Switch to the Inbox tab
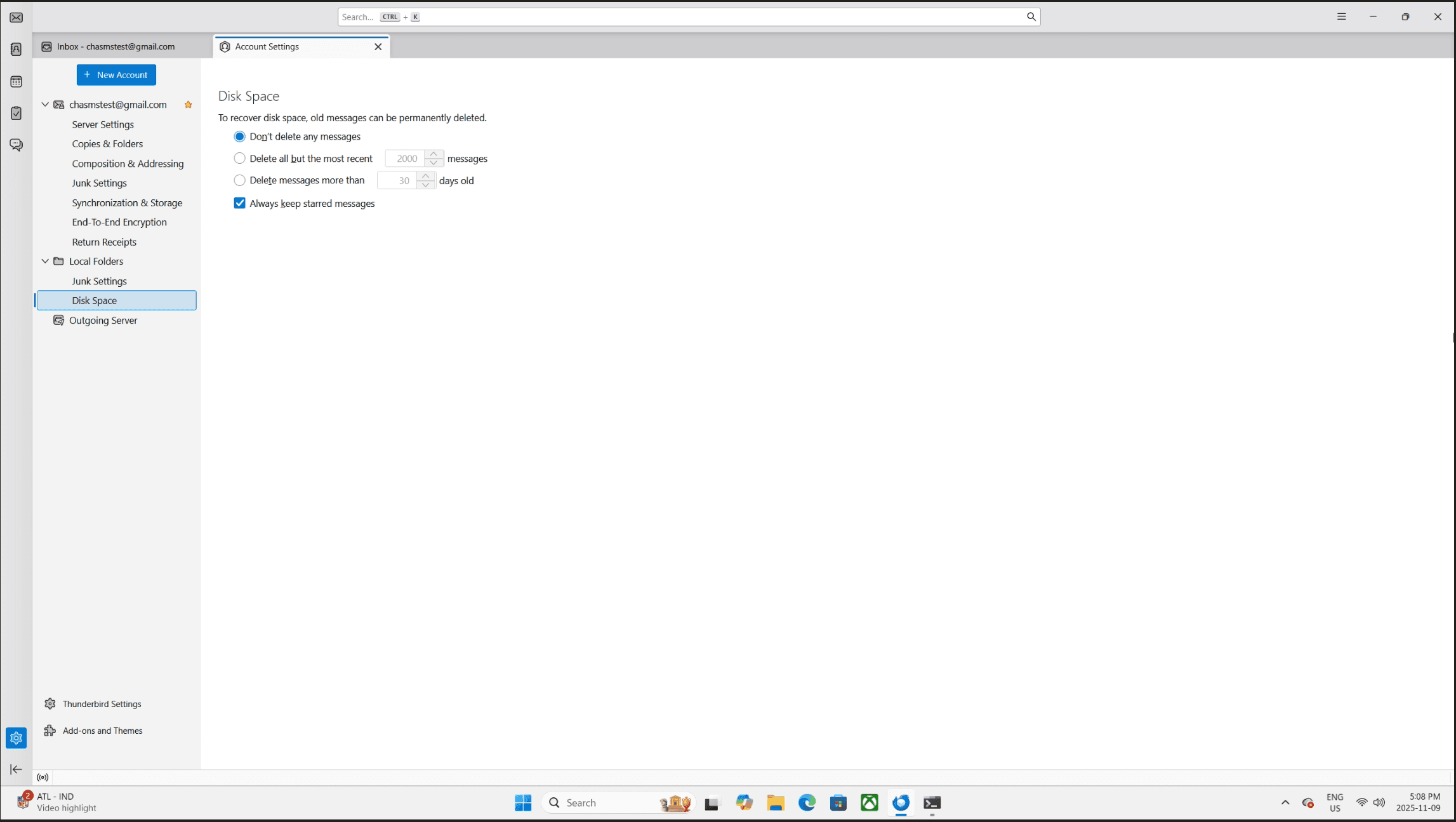This screenshot has width=1456, height=822. [x=116, y=47]
